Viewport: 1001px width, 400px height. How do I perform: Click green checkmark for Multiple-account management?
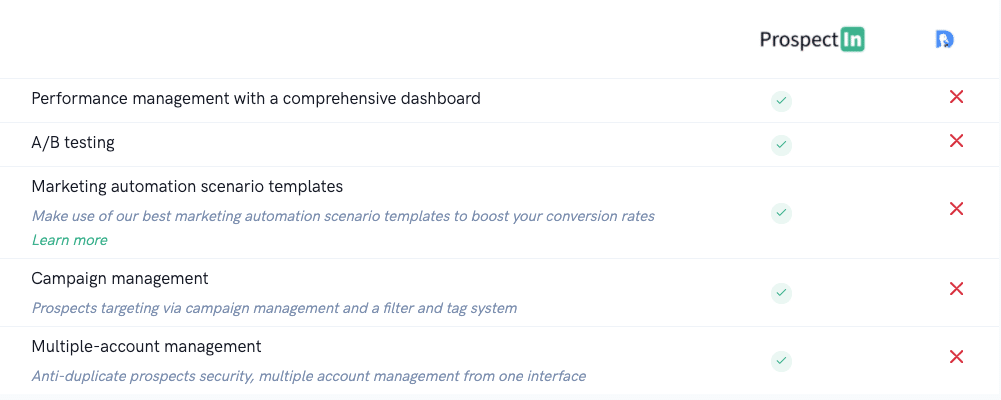coord(781,361)
